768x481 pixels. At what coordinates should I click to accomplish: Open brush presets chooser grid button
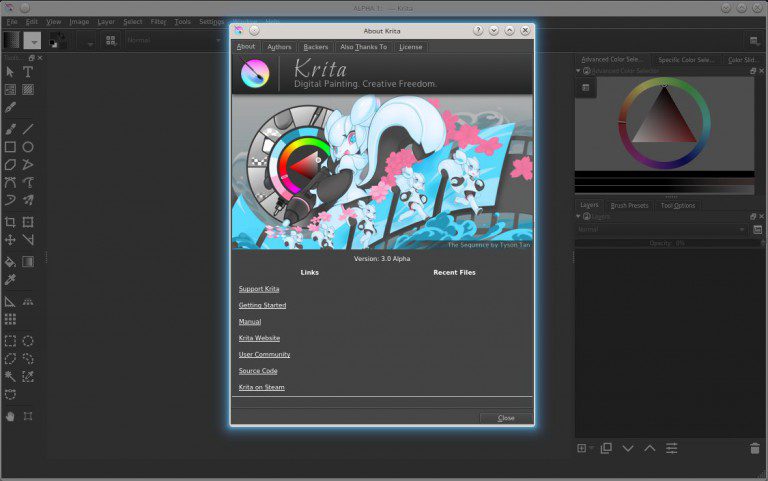[x=111, y=41]
